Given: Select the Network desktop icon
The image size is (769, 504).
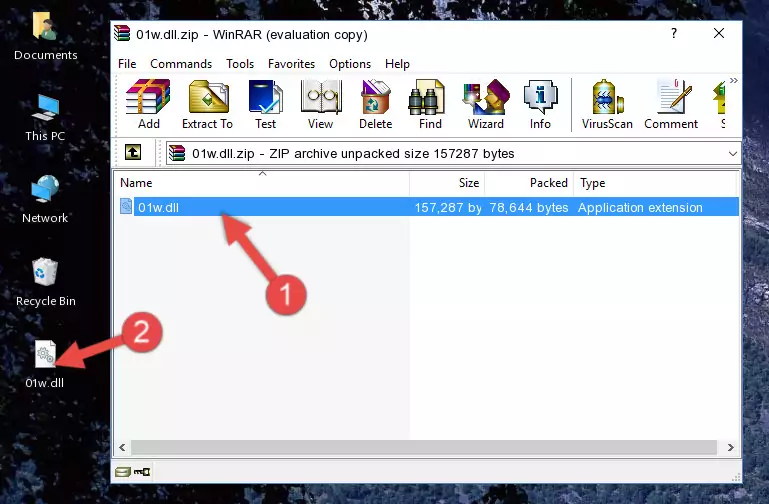Looking at the screenshot, I should (45, 200).
